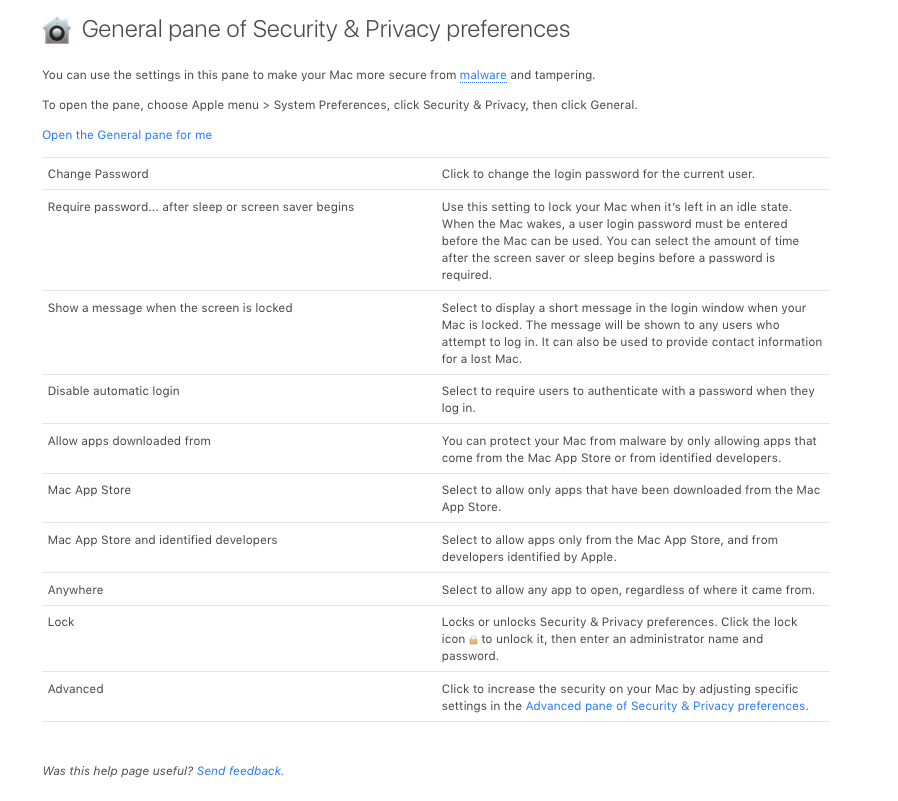Screen dimensions: 898x801
Task: Click the small orange lock icon
Action: (474, 640)
